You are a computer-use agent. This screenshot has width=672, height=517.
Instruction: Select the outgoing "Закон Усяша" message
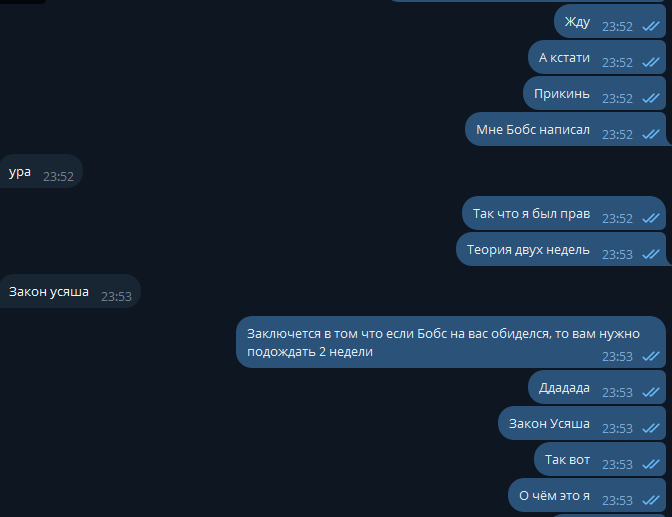pyautogui.click(x=582, y=423)
